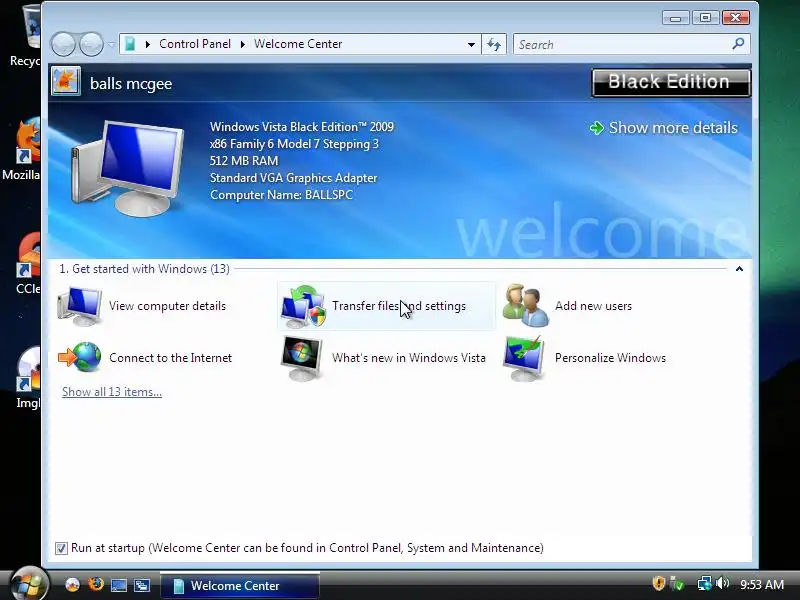This screenshot has height=600, width=800.
Task: Click the Control Panel breadcrumb
Action: [195, 44]
